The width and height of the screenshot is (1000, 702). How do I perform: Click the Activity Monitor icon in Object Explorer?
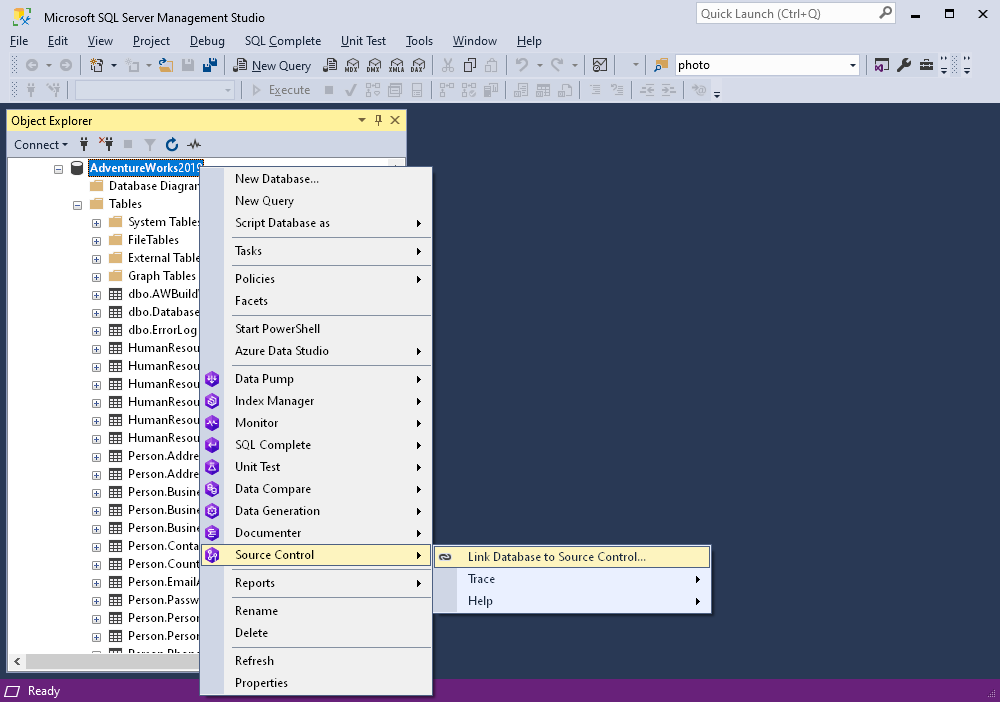194,145
